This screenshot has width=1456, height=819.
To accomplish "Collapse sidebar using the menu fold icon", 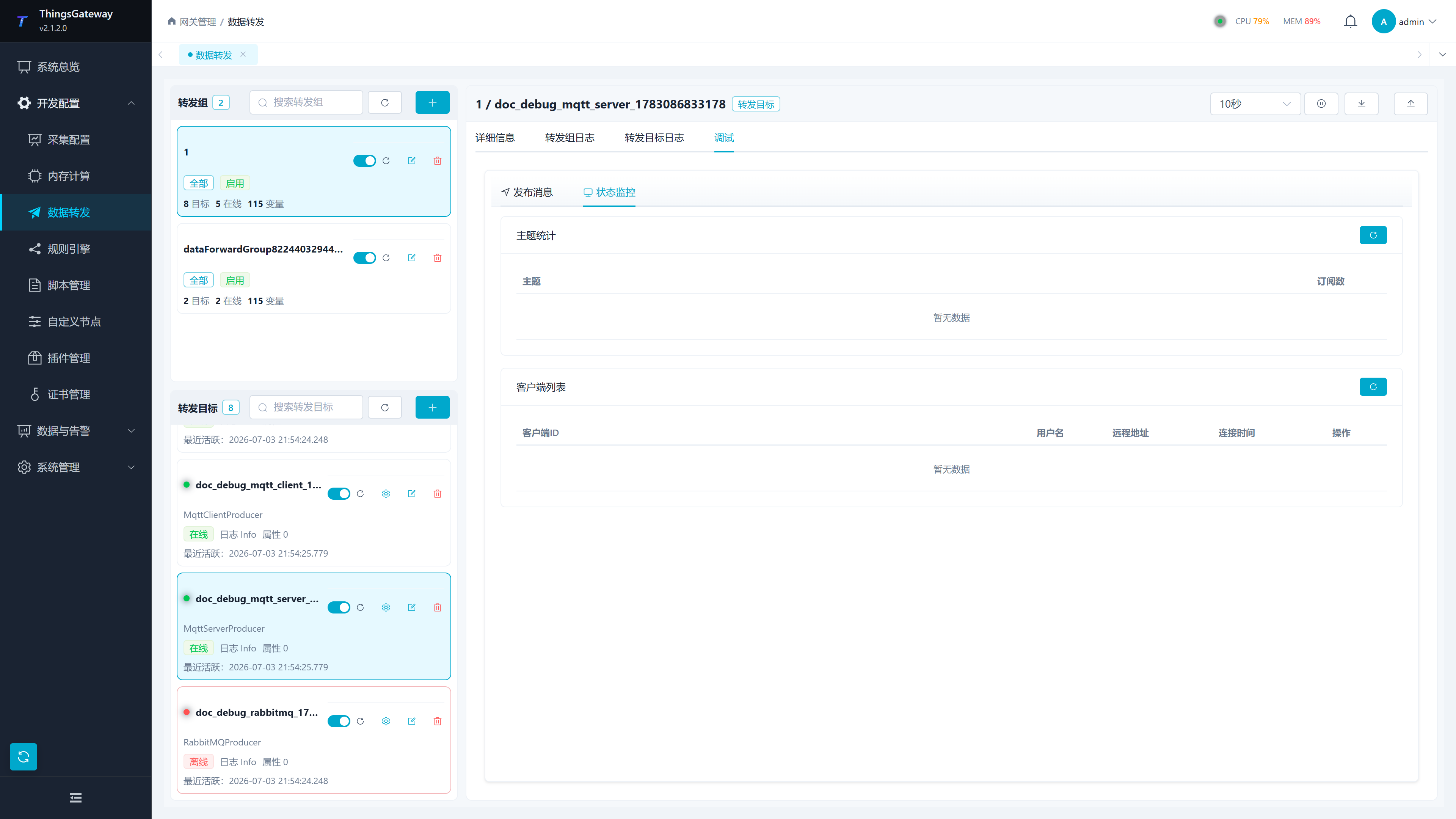I will pos(76,797).
